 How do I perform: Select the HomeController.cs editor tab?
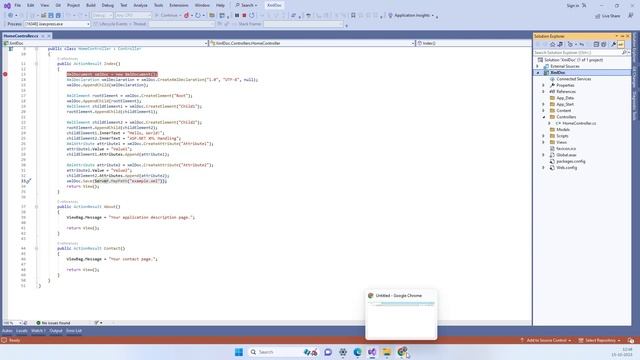[21, 36]
